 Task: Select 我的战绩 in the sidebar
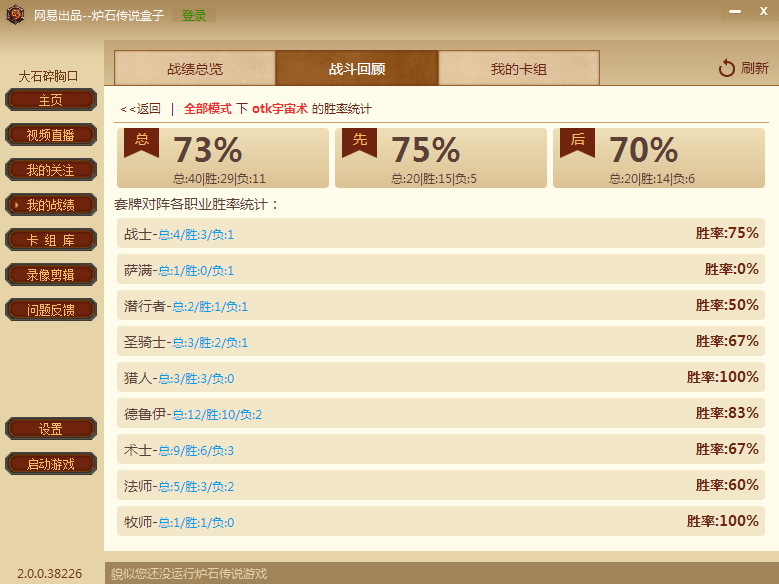pyautogui.click(x=51, y=205)
